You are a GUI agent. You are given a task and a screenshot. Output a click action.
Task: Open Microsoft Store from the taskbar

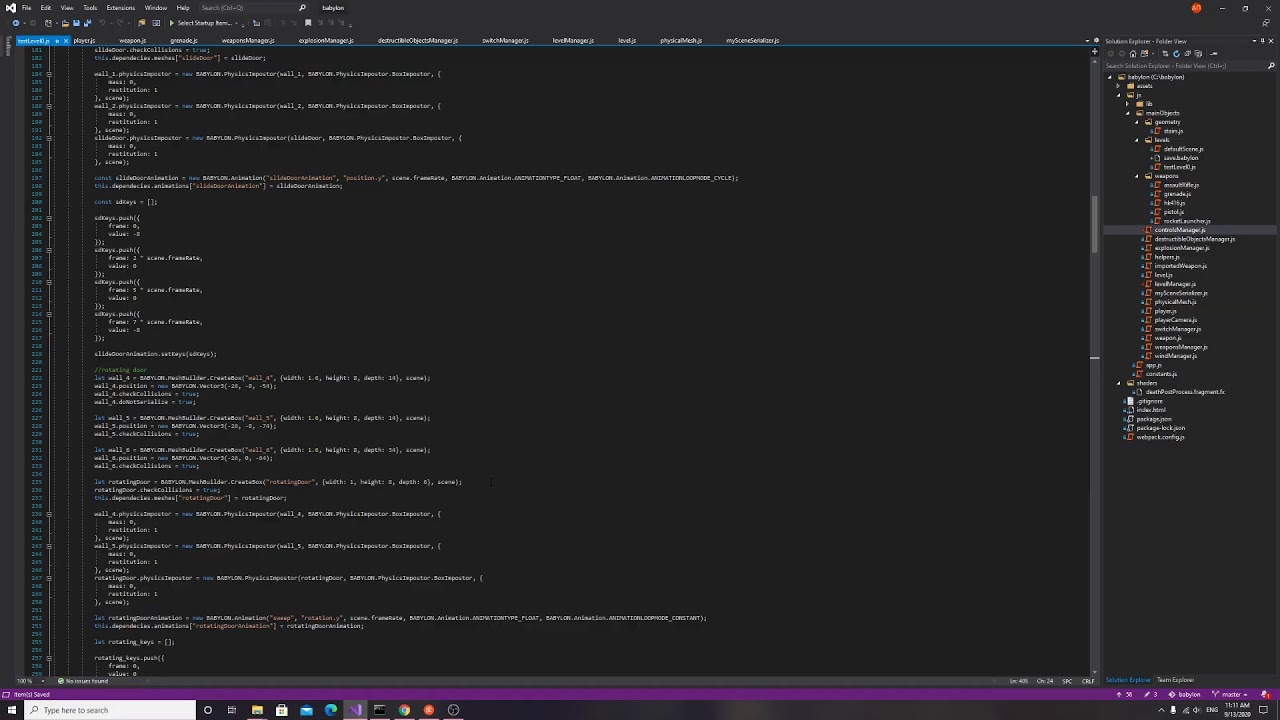(x=282, y=710)
